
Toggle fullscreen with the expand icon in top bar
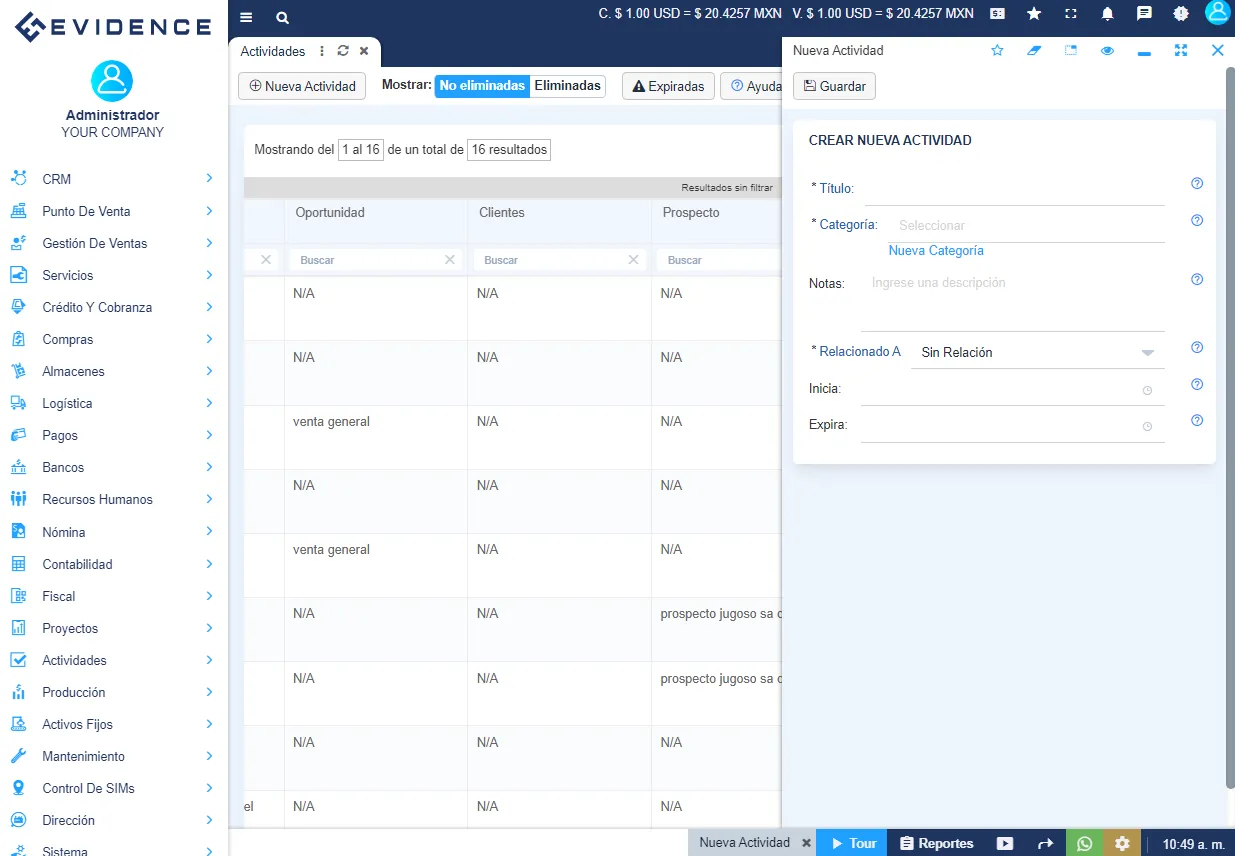[1070, 14]
